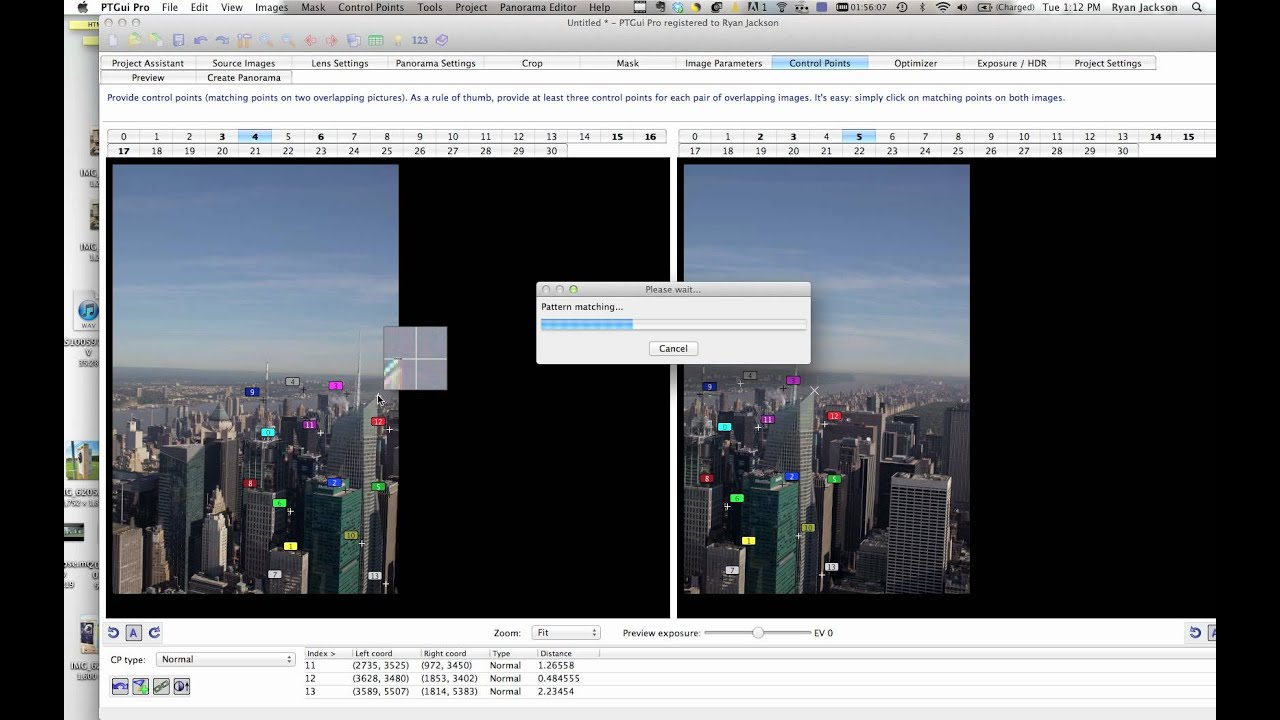The image size is (1280, 720).
Task: Click the Open Project folder icon
Action: 135,40
